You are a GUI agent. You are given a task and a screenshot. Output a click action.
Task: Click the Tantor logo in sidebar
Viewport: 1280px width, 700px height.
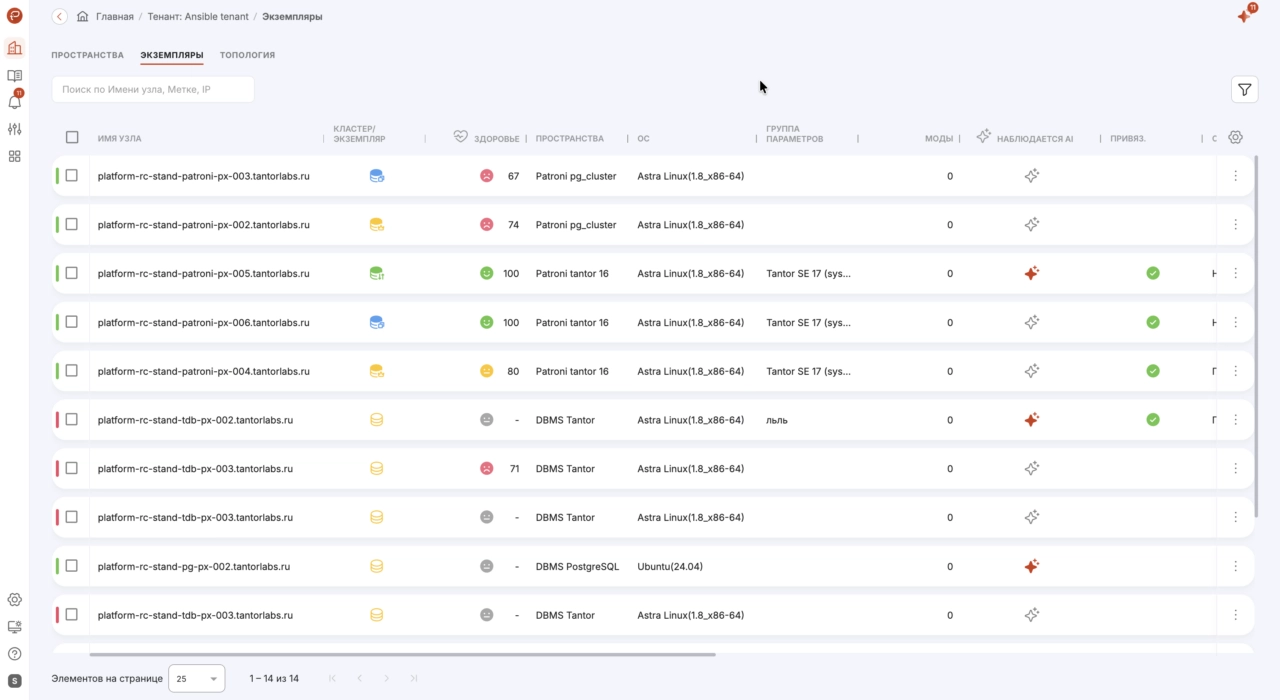tap(14, 16)
